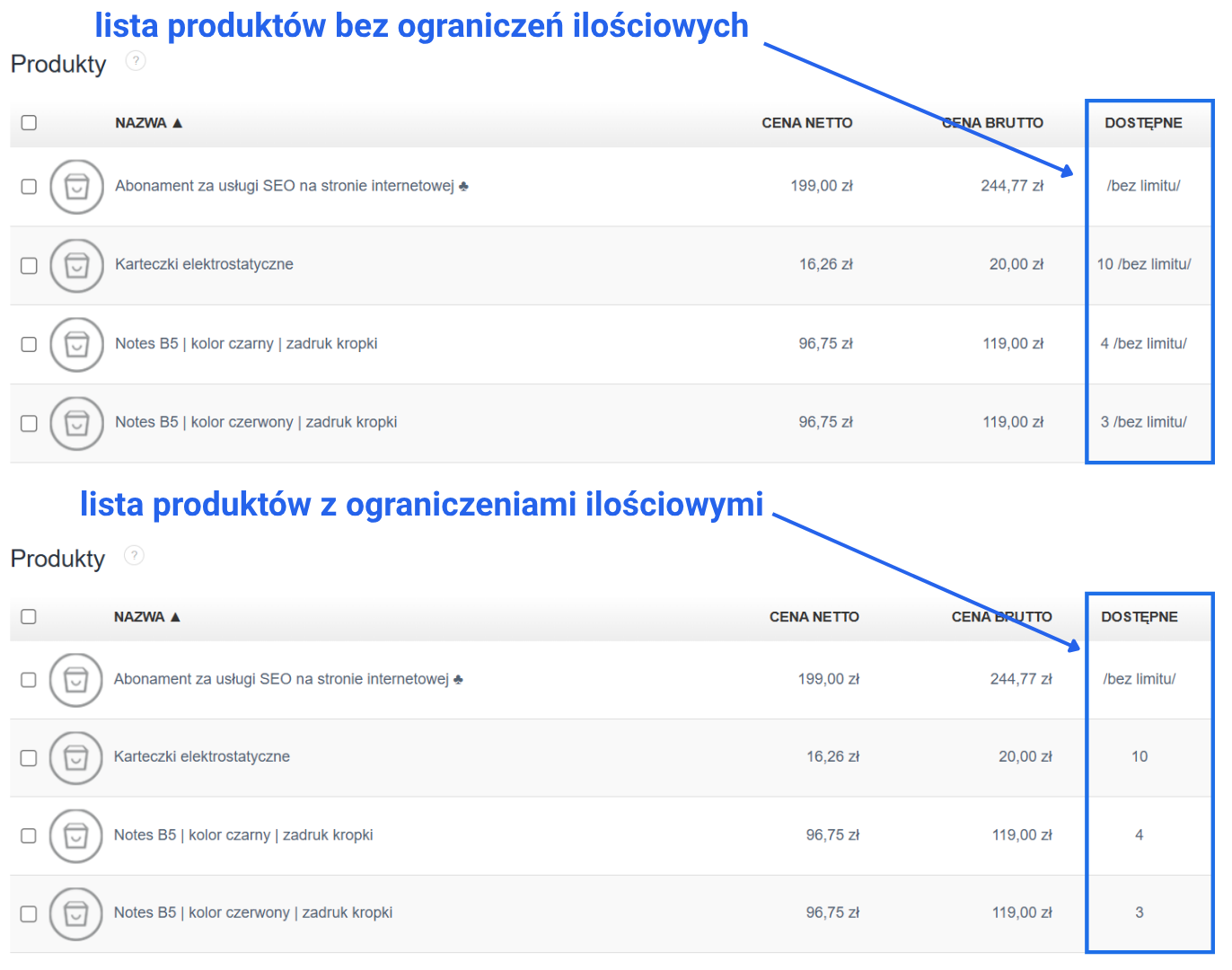
Task: Open the Notes B5 kolor czarny product link
Action: tap(246, 344)
